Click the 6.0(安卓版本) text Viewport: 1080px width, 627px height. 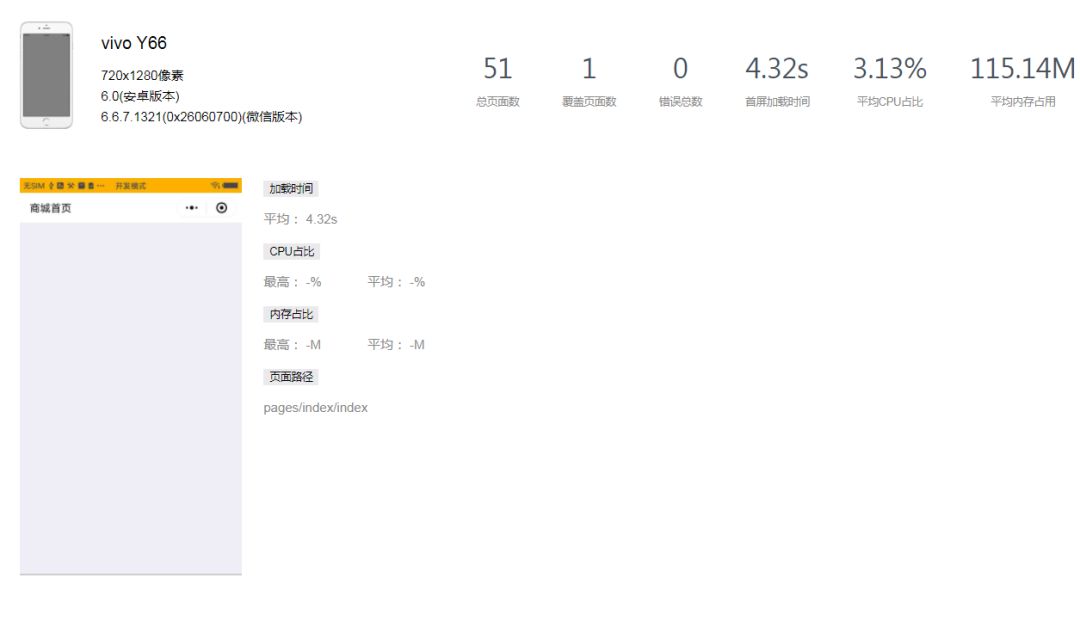click(140, 96)
